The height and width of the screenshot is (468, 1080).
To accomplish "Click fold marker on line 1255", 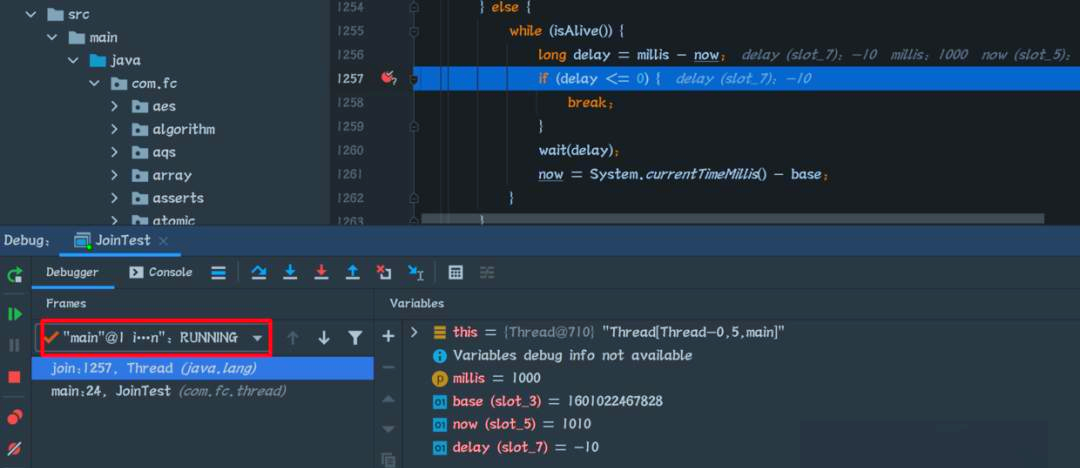I will pyautogui.click(x=413, y=31).
